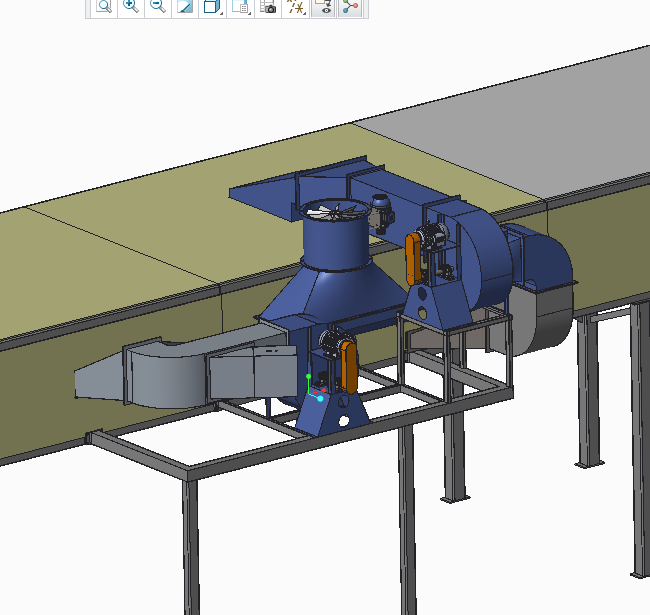
Task: Click the Zoom Out magnifier icon
Action: pos(158,7)
